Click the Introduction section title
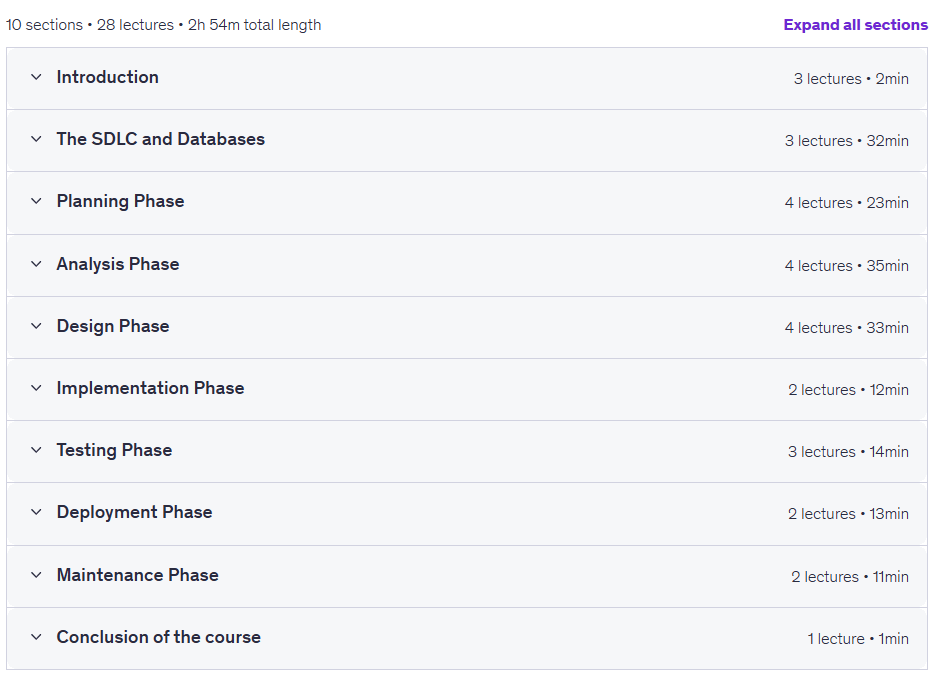 pyautogui.click(x=107, y=77)
